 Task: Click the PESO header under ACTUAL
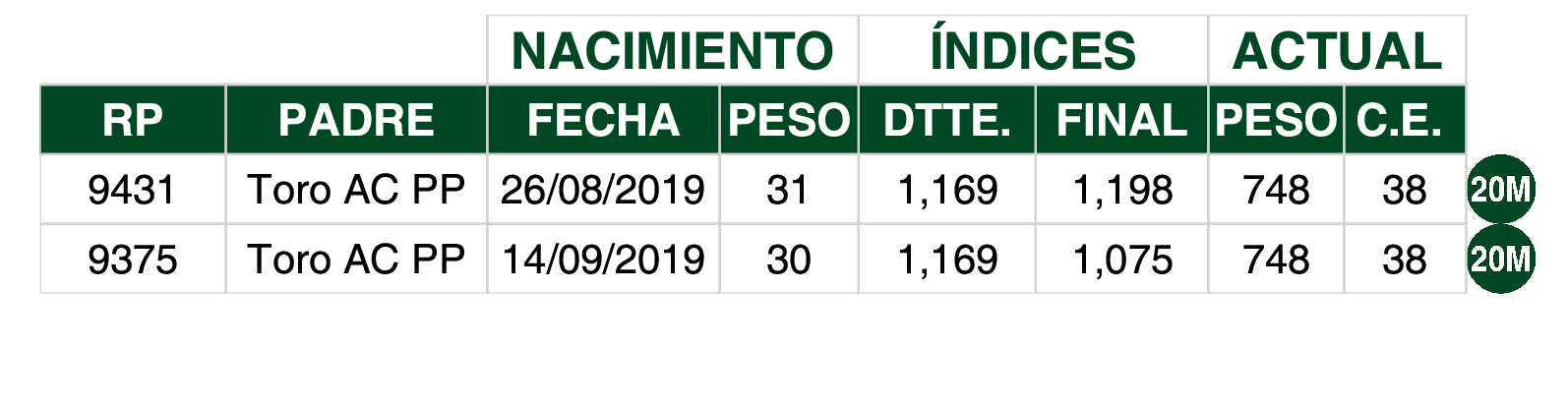point(1276,120)
